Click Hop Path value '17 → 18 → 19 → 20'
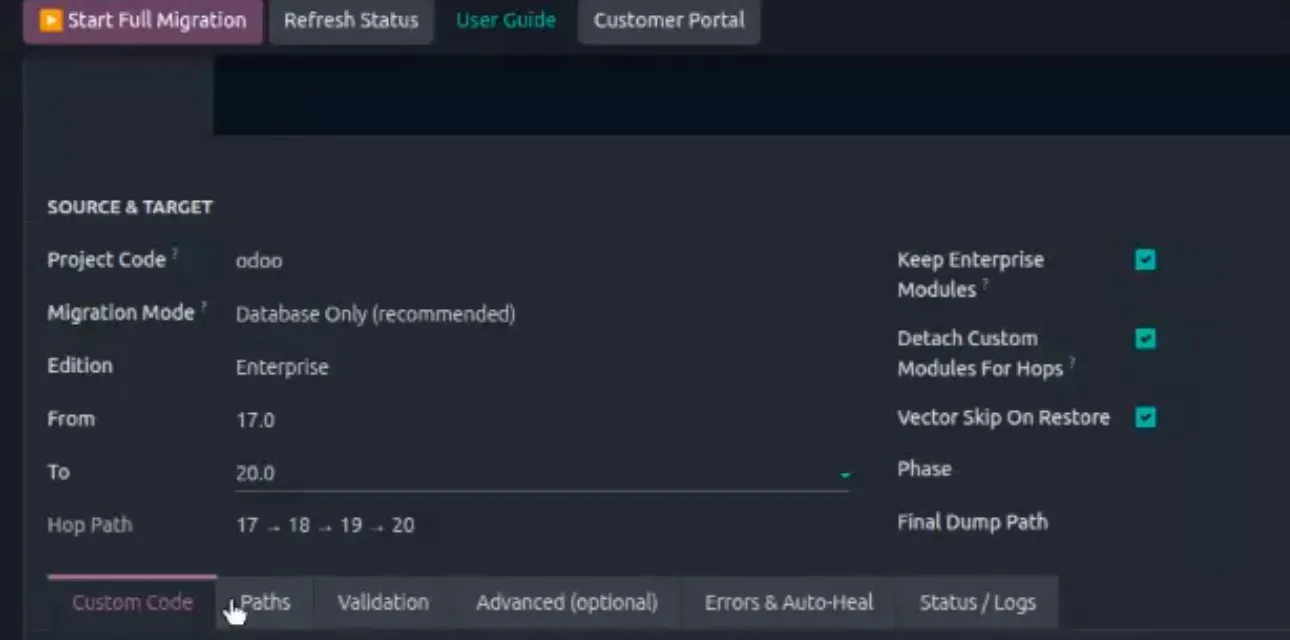This screenshot has width=1290, height=640. pos(325,525)
